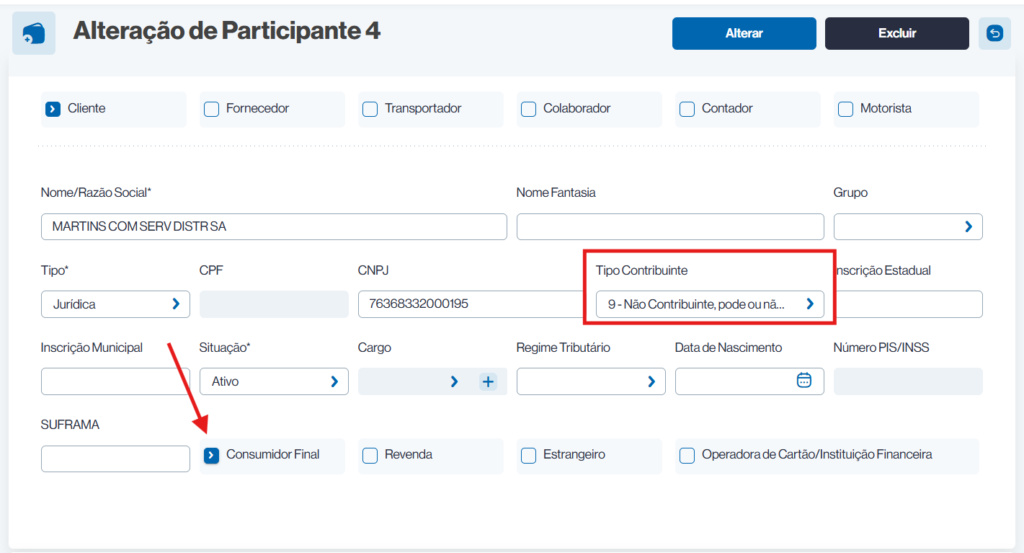The width and height of the screenshot is (1024, 553).
Task: Uncheck the Consumidor Final checkbox
Action: [x=211, y=455]
